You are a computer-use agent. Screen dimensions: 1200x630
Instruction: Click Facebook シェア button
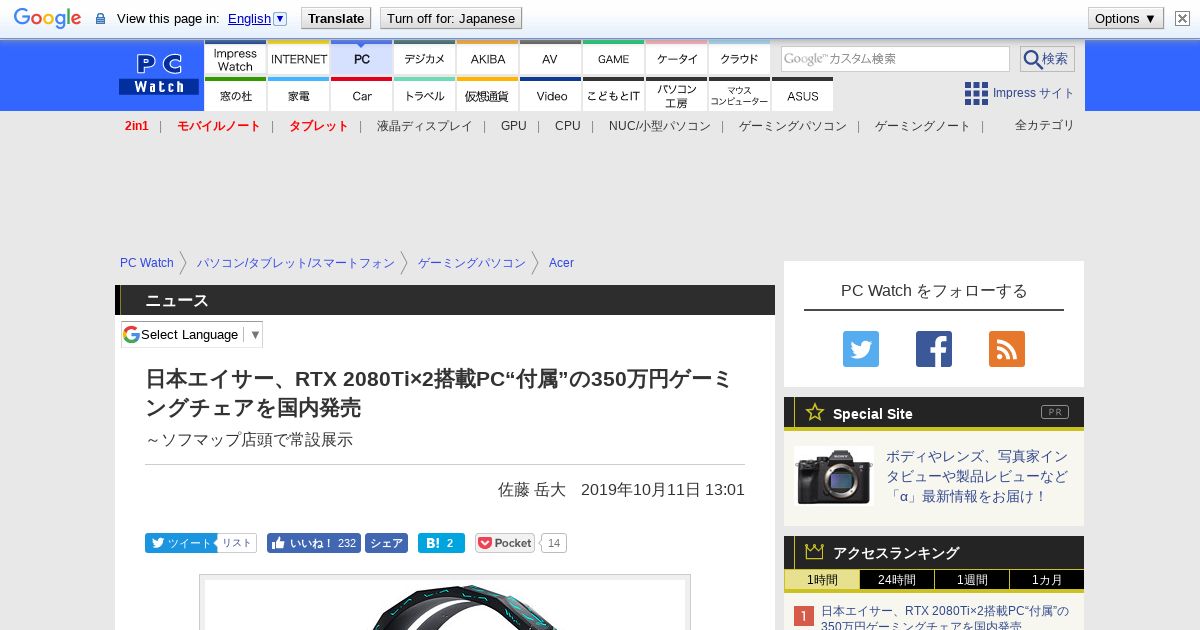[386, 543]
